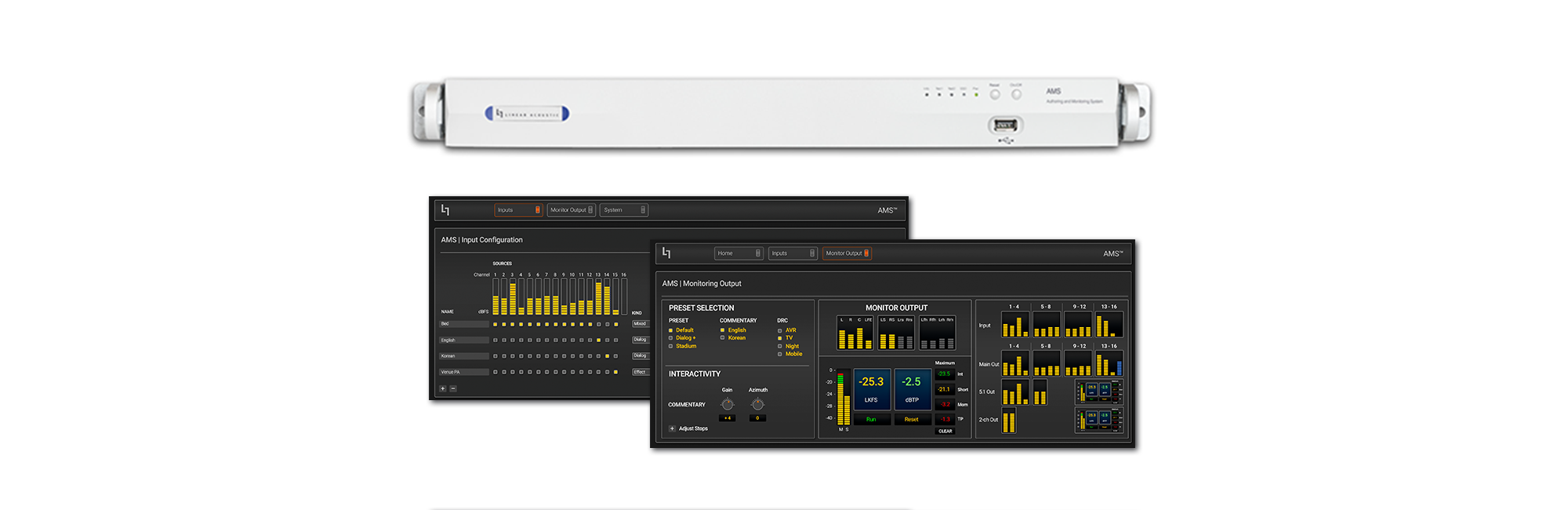Screen dimensions: 1568x510
Task: Open the Inputs tab in Monitoring Output window
Action: click(793, 253)
